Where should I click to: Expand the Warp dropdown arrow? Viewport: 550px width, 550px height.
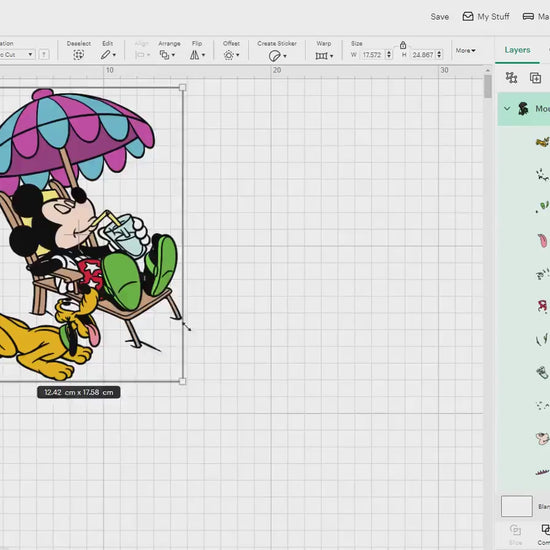pyautogui.click(x=331, y=56)
